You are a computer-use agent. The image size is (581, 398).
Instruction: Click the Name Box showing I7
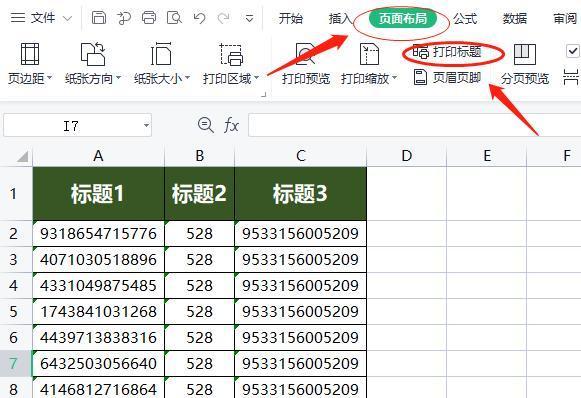point(70,126)
